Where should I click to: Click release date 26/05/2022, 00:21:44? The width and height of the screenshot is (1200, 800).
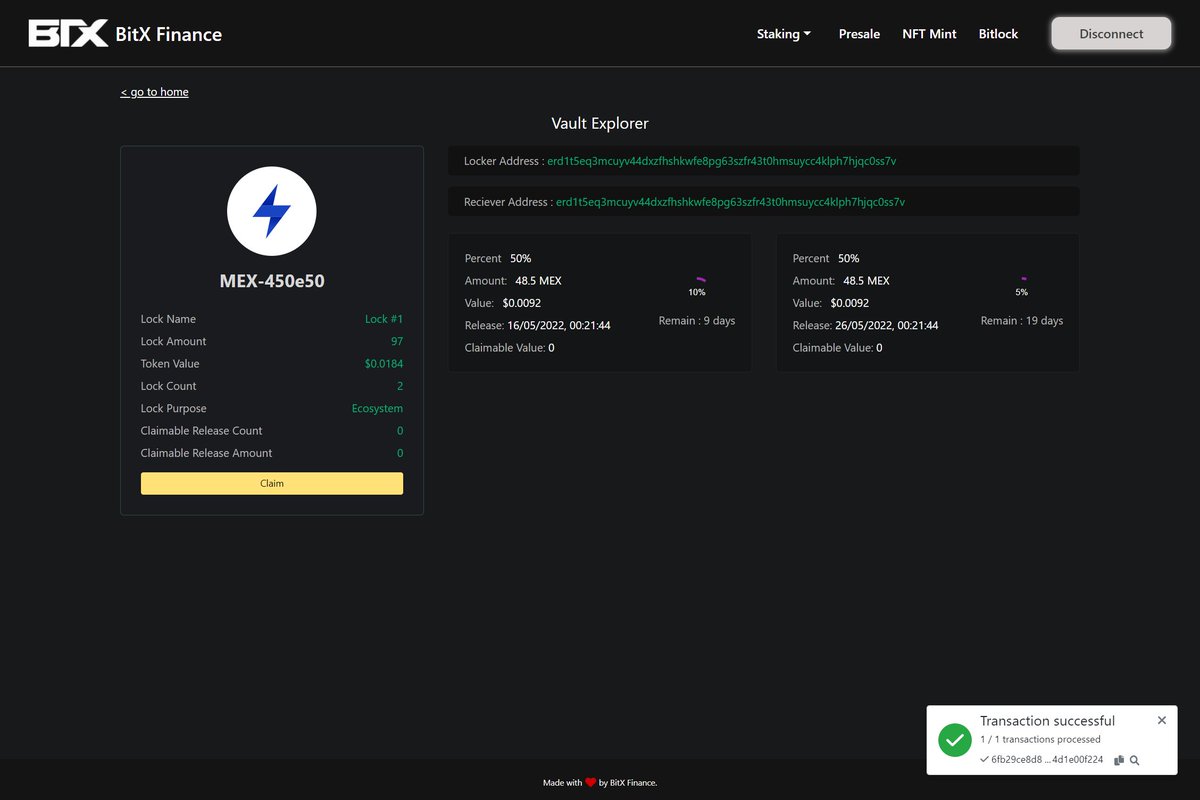click(887, 325)
